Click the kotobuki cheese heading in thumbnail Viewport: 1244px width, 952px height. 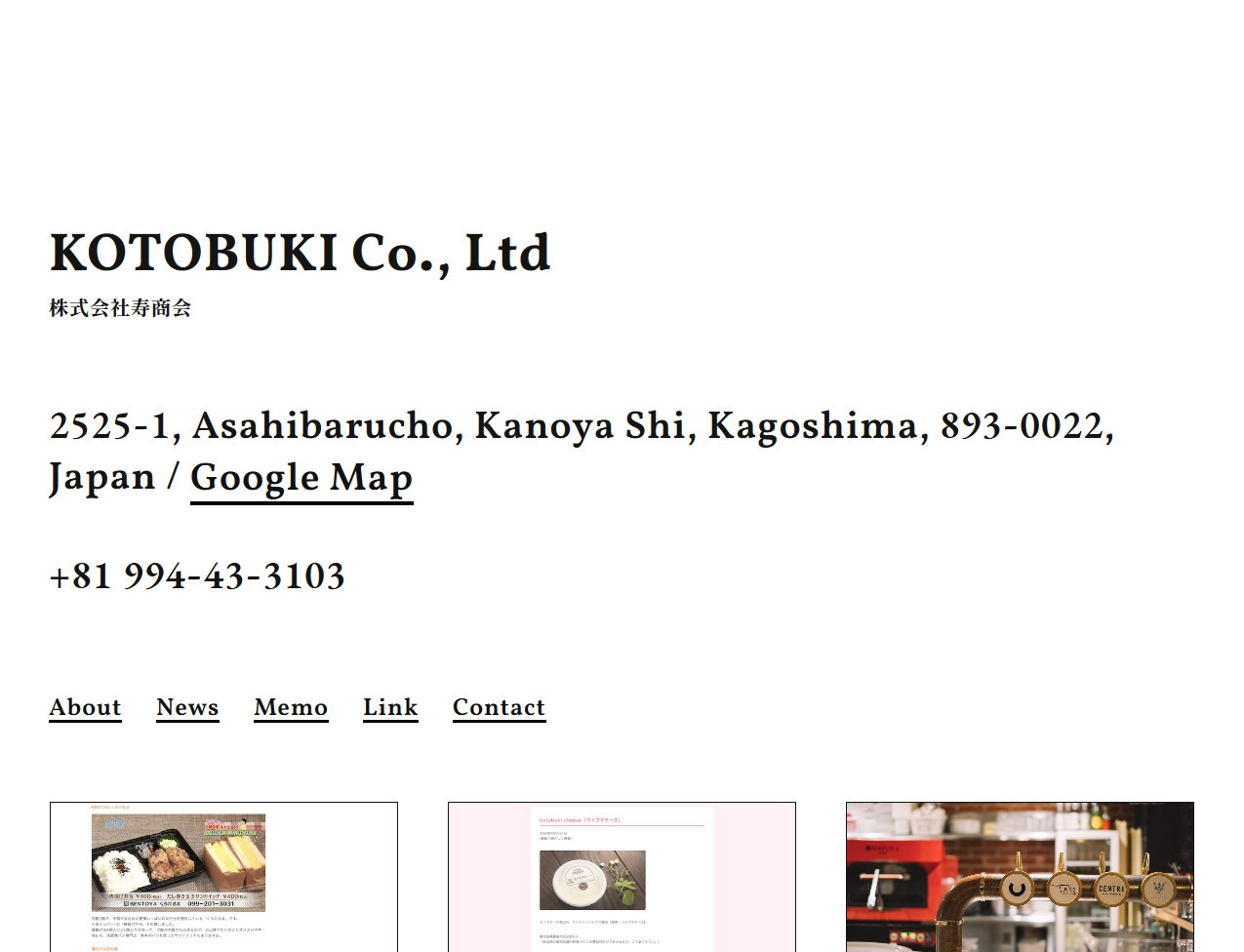(x=580, y=820)
